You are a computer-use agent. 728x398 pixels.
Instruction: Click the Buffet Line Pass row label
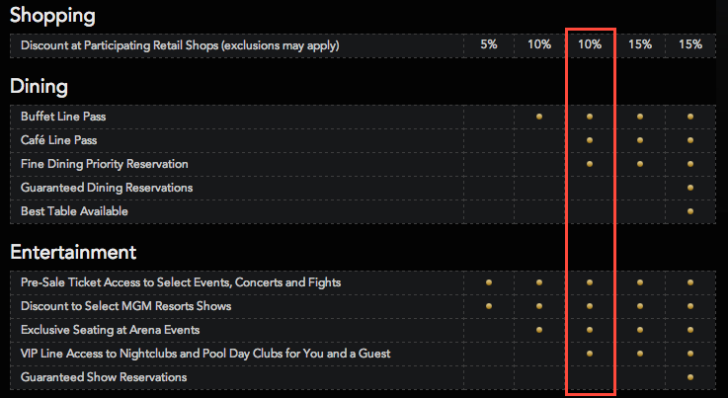[x=63, y=117]
